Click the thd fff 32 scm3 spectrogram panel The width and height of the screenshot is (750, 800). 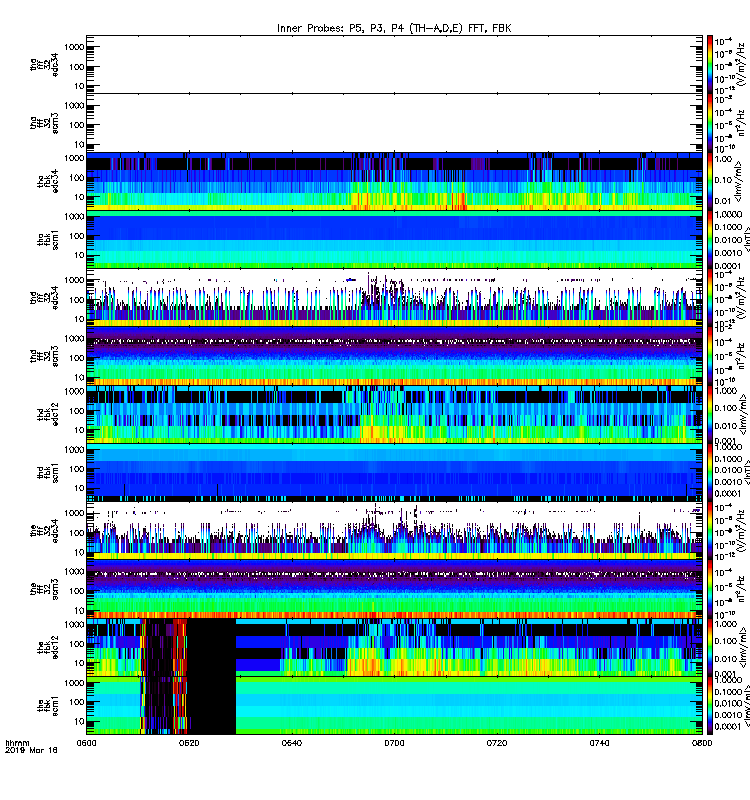pyautogui.click(x=394, y=355)
